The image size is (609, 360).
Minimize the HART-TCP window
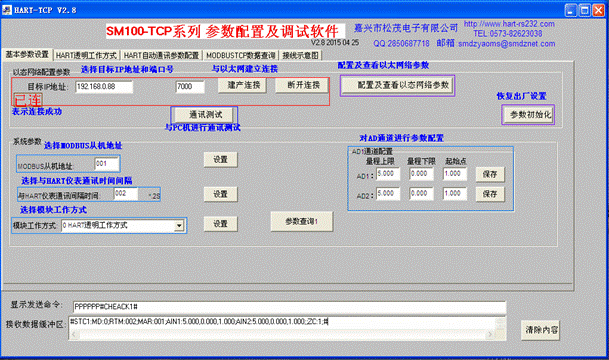click(x=571, y=10)
